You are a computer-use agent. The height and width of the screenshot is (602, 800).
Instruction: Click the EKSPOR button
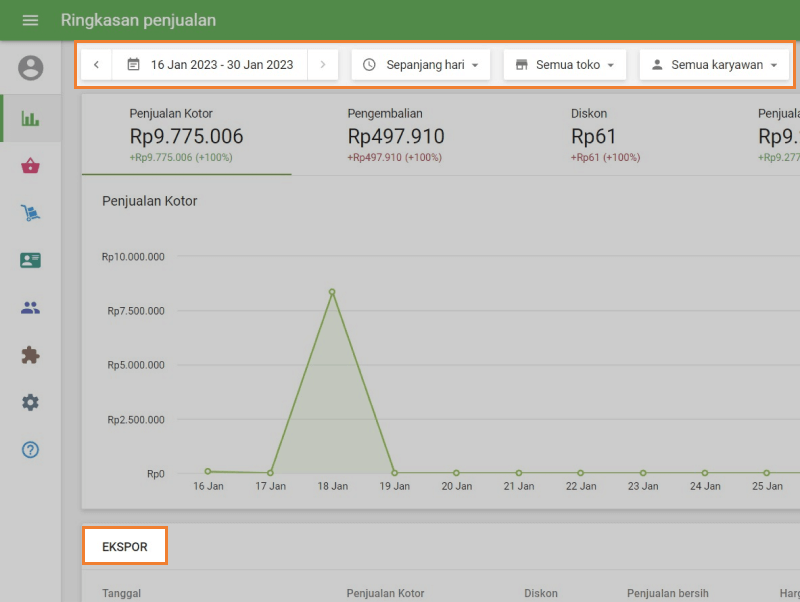(125, 547)
